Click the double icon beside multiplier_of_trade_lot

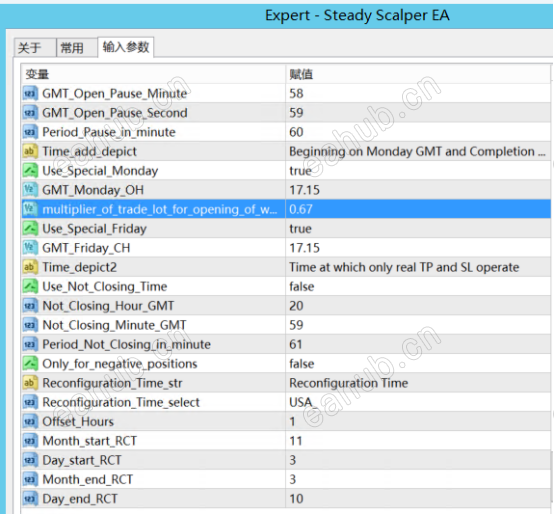pyautogui.click(x=30, y=209)
